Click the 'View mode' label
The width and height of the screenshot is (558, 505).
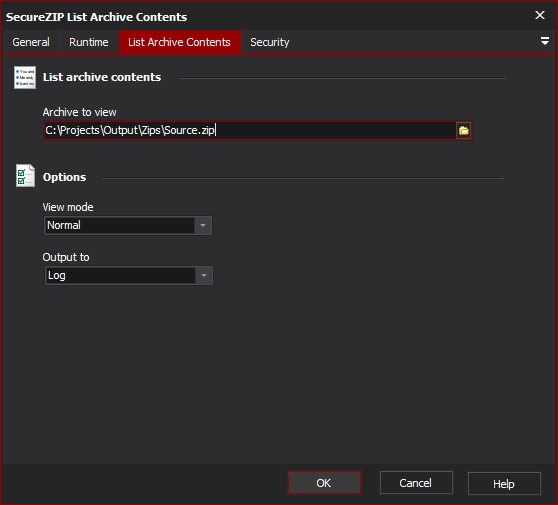pos(68,207)
